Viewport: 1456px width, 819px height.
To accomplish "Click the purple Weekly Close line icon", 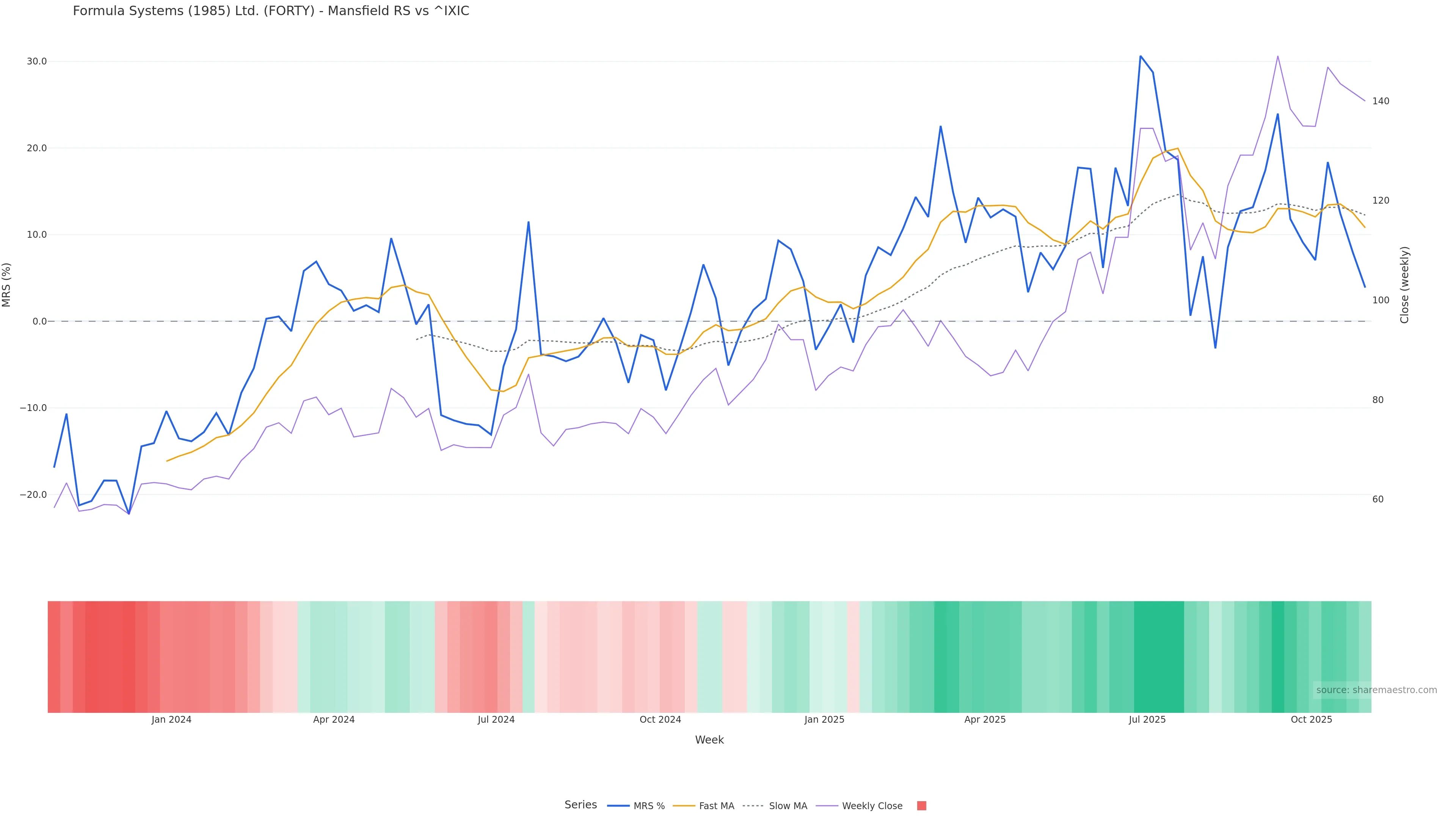I will pos(827,806).
